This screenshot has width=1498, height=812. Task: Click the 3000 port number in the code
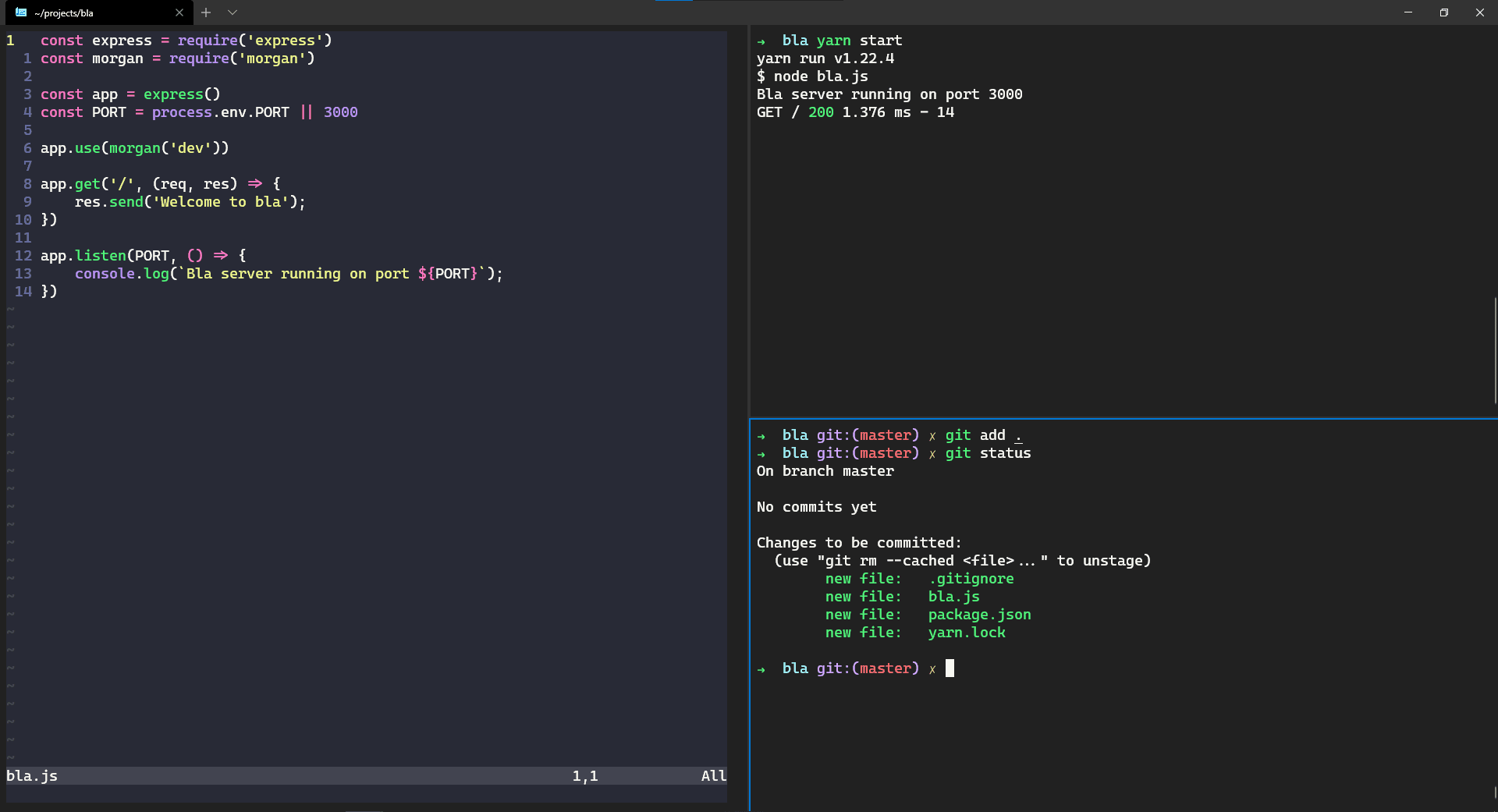[340, 112]
